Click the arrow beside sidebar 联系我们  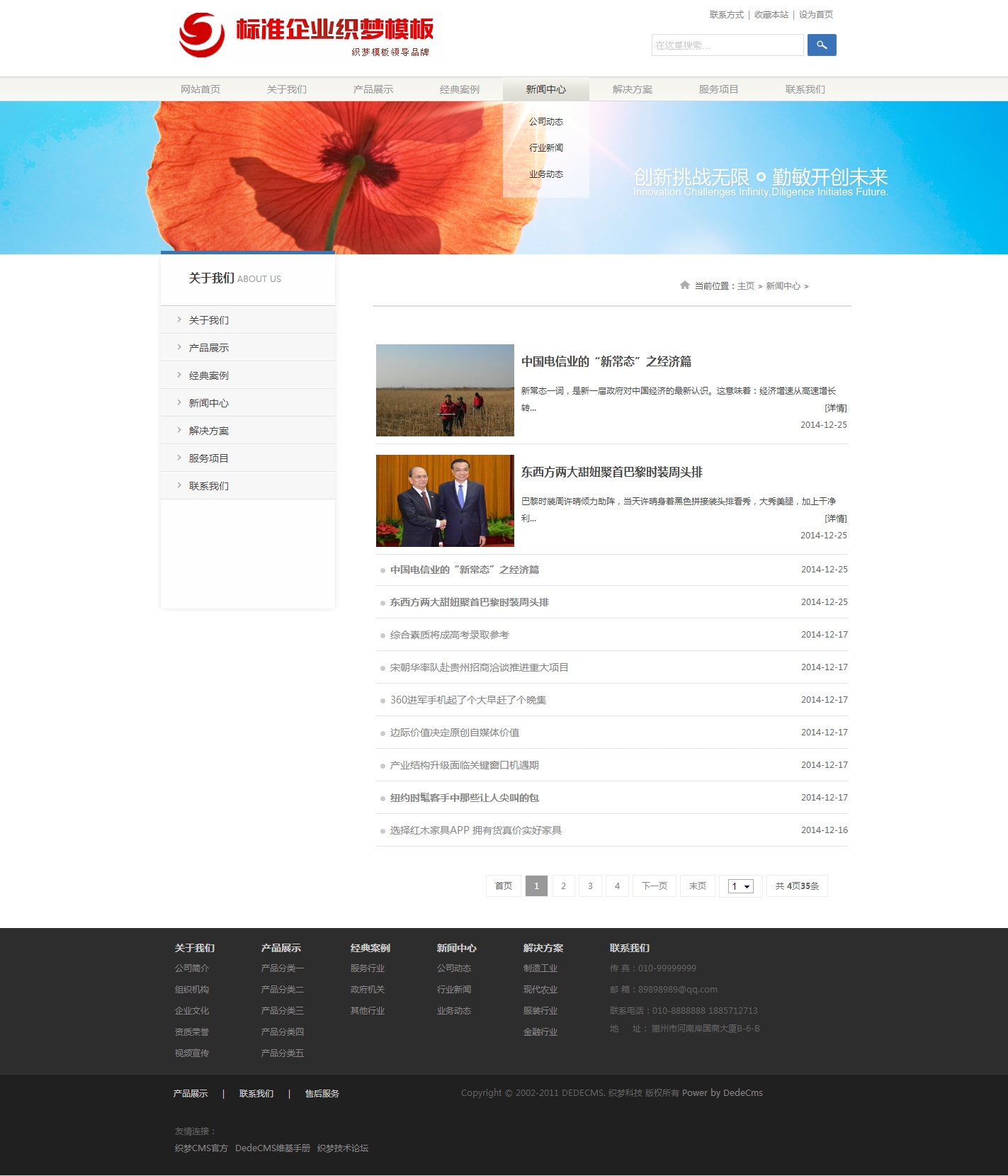[x=179, y=485]
